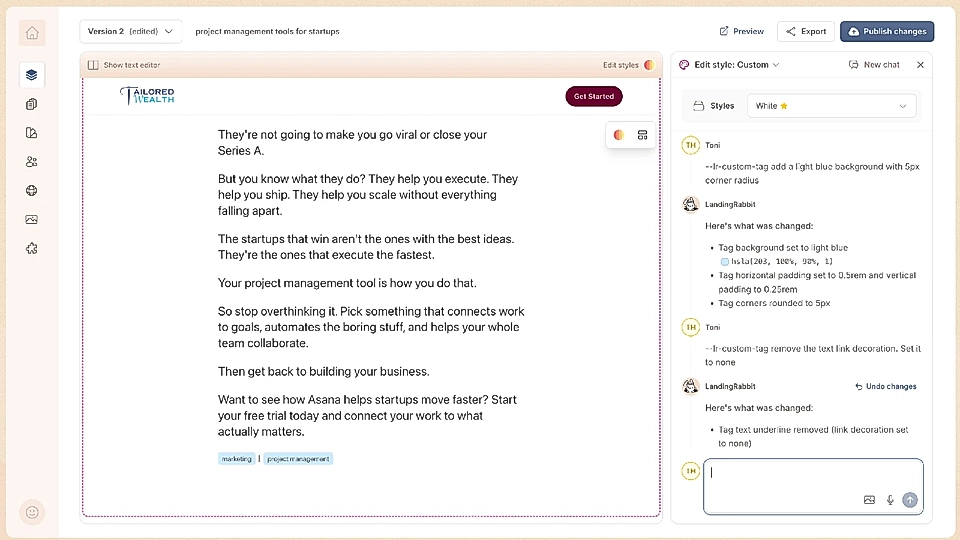Click the Tailored Wealth logo
Screen dimensions: 960x540
[148, 96]
